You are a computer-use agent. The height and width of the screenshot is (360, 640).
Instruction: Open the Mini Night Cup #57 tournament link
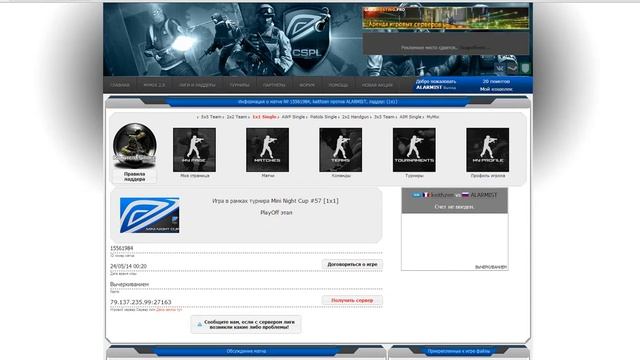(305, 201)
